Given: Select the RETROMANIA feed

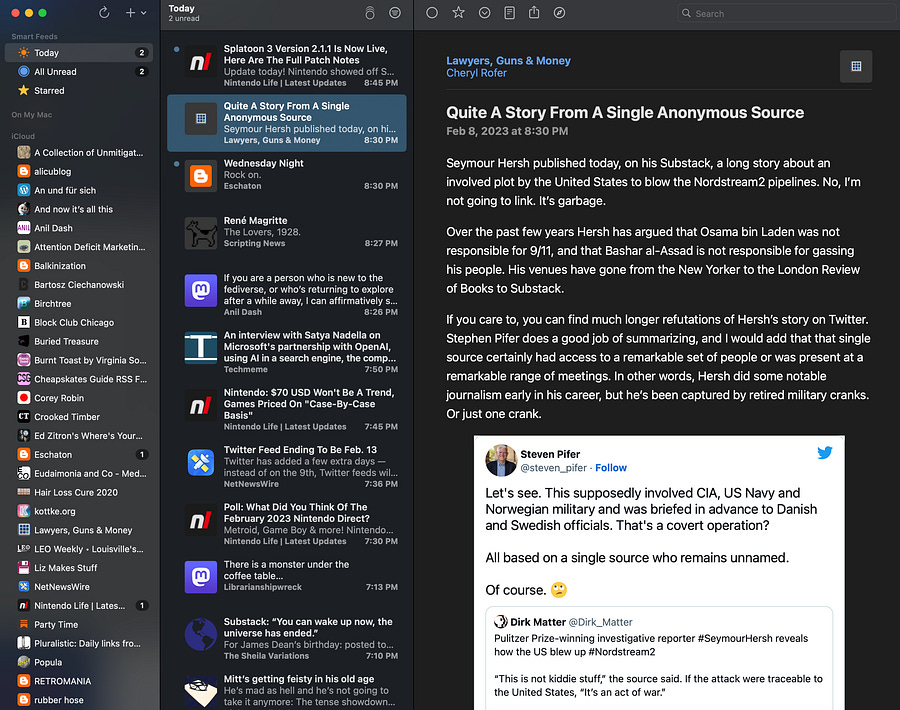Looking at the screenshot, I should click(79, 681).
